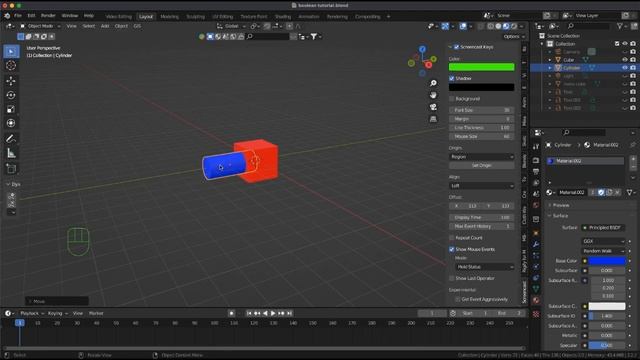Open the Render properties tab icon
The image size is (640, 360).
coord(536,160)
